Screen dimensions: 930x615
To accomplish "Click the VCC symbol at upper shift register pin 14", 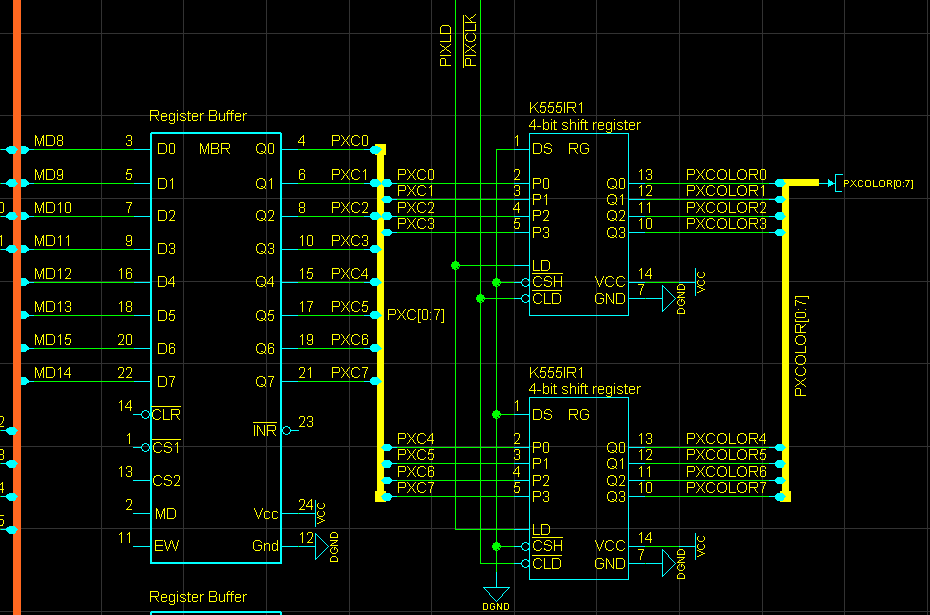I will (699, 281).
